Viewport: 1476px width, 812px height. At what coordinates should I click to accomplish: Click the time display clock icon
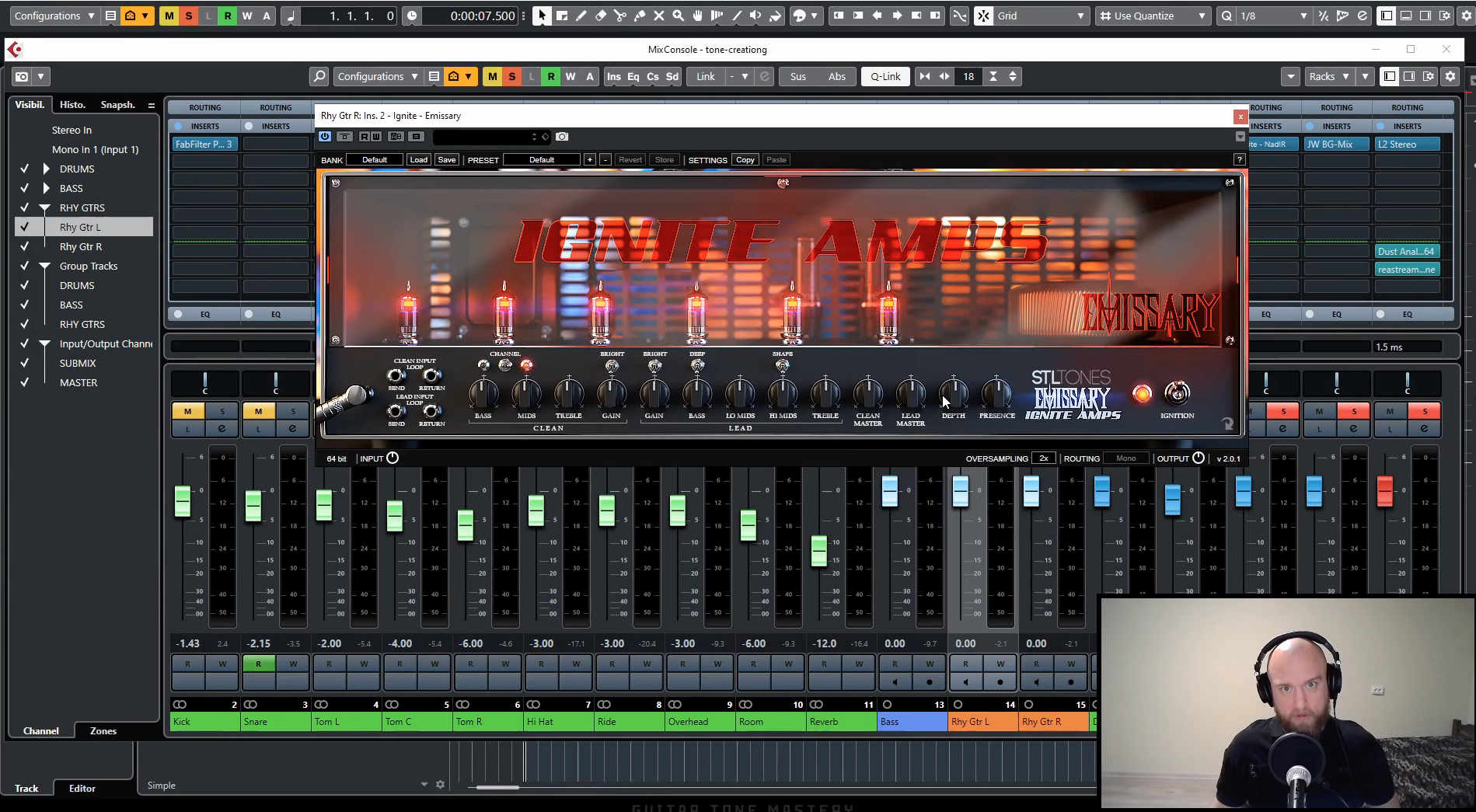(412, 16)
